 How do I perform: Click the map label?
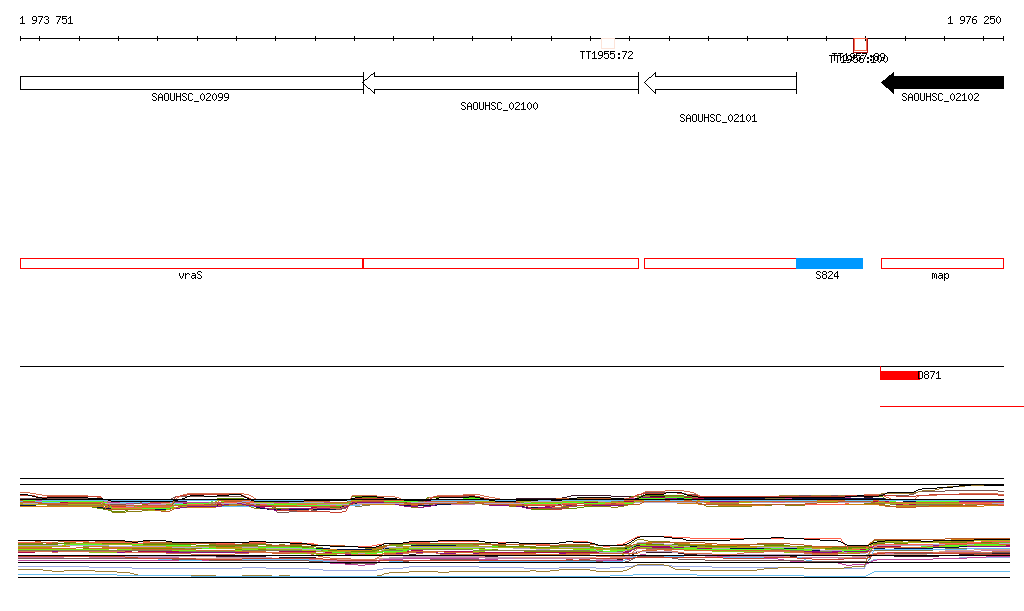(x=940, y=275)
